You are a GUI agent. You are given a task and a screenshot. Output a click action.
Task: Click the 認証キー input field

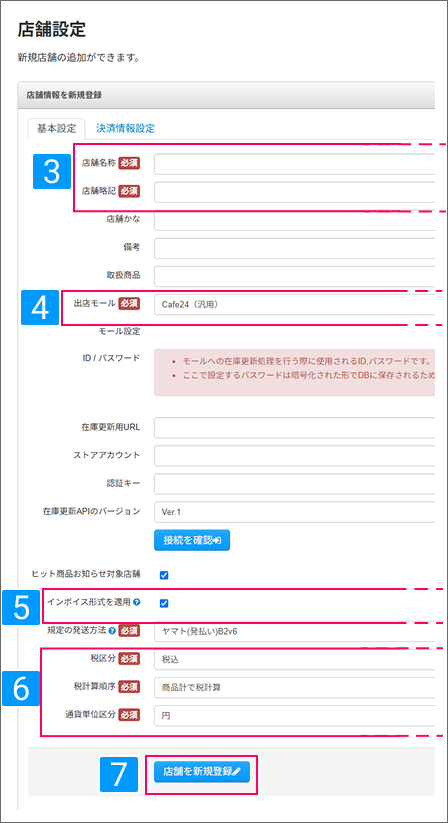[294, 483]
